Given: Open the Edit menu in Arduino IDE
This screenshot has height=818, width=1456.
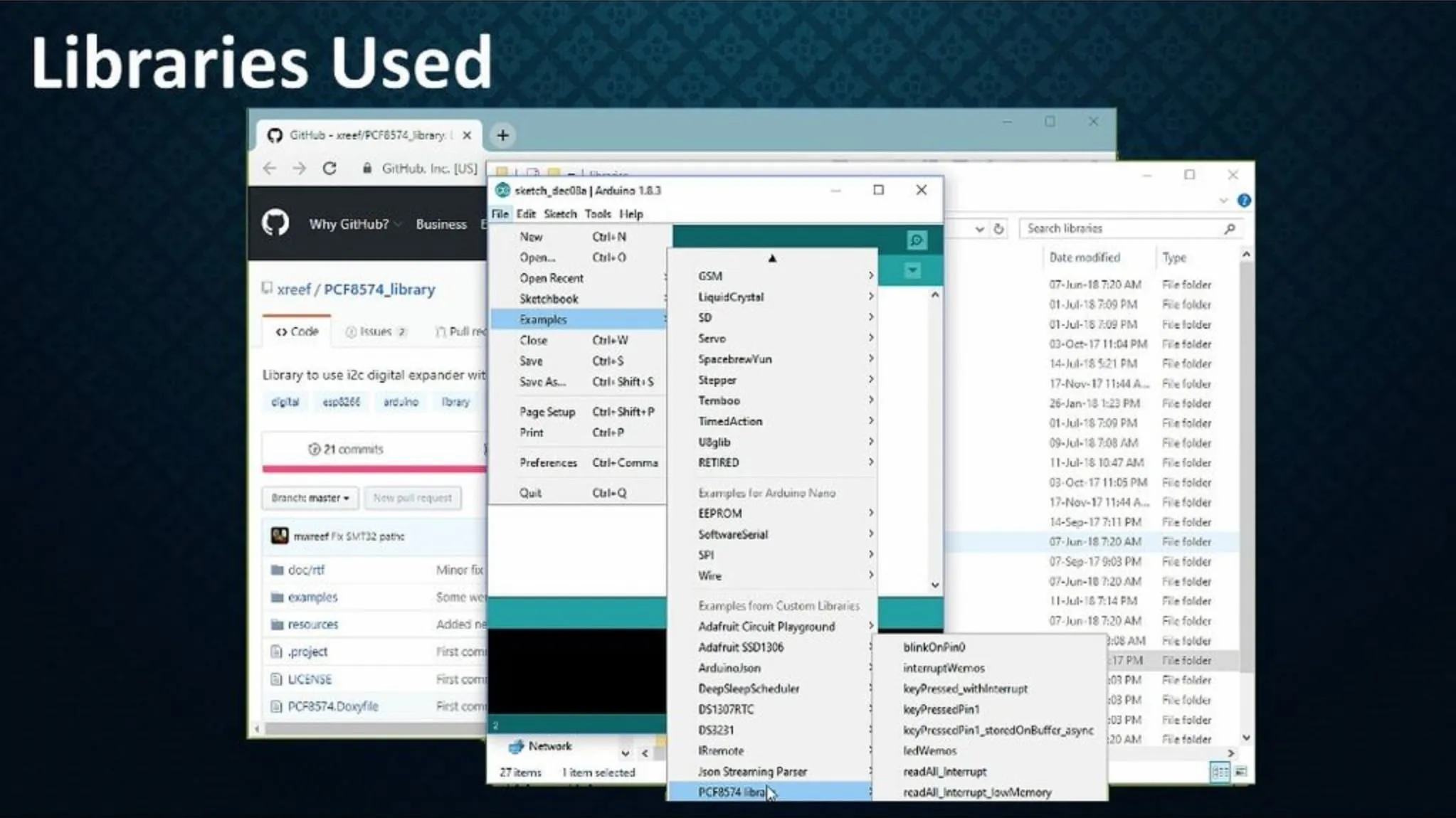Looking at the screenshot, I should point(526,213).
